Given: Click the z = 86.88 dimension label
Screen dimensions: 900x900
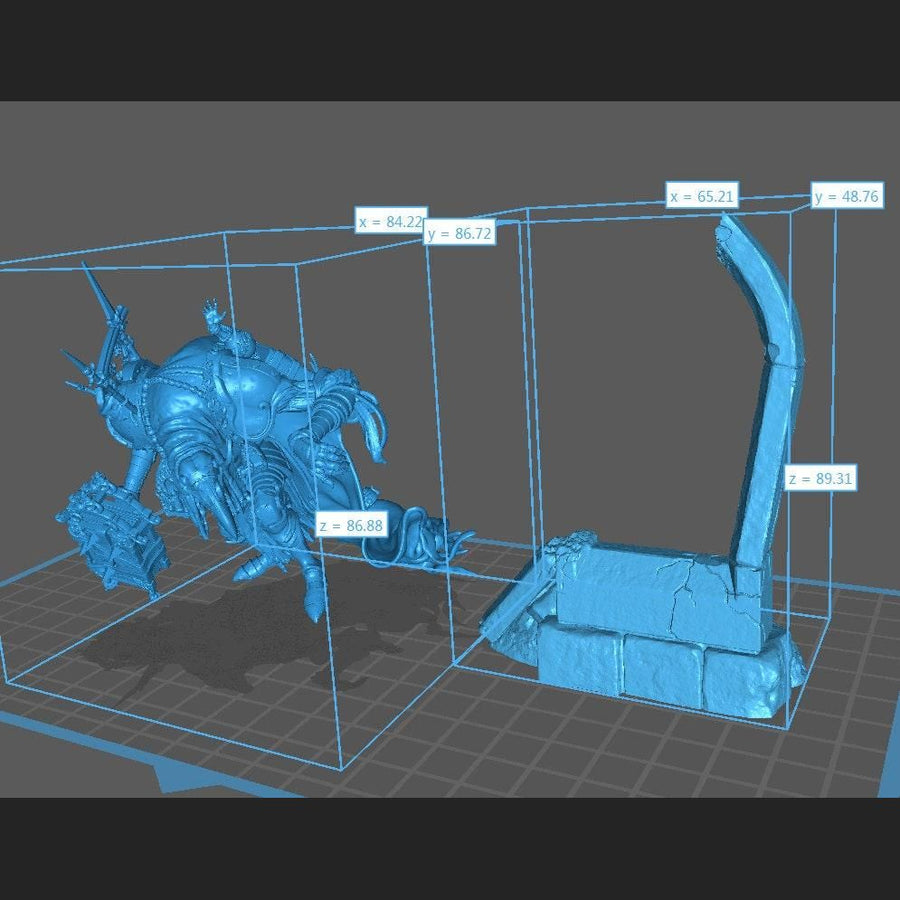Looking at the screenshot, I should point(351,525).
